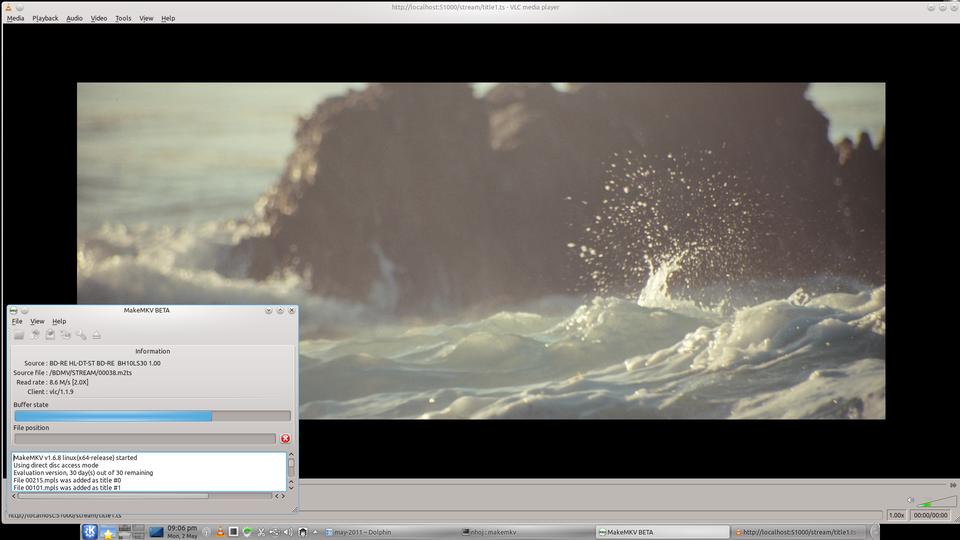Adjust the VLC volume slider

[937, 503]
